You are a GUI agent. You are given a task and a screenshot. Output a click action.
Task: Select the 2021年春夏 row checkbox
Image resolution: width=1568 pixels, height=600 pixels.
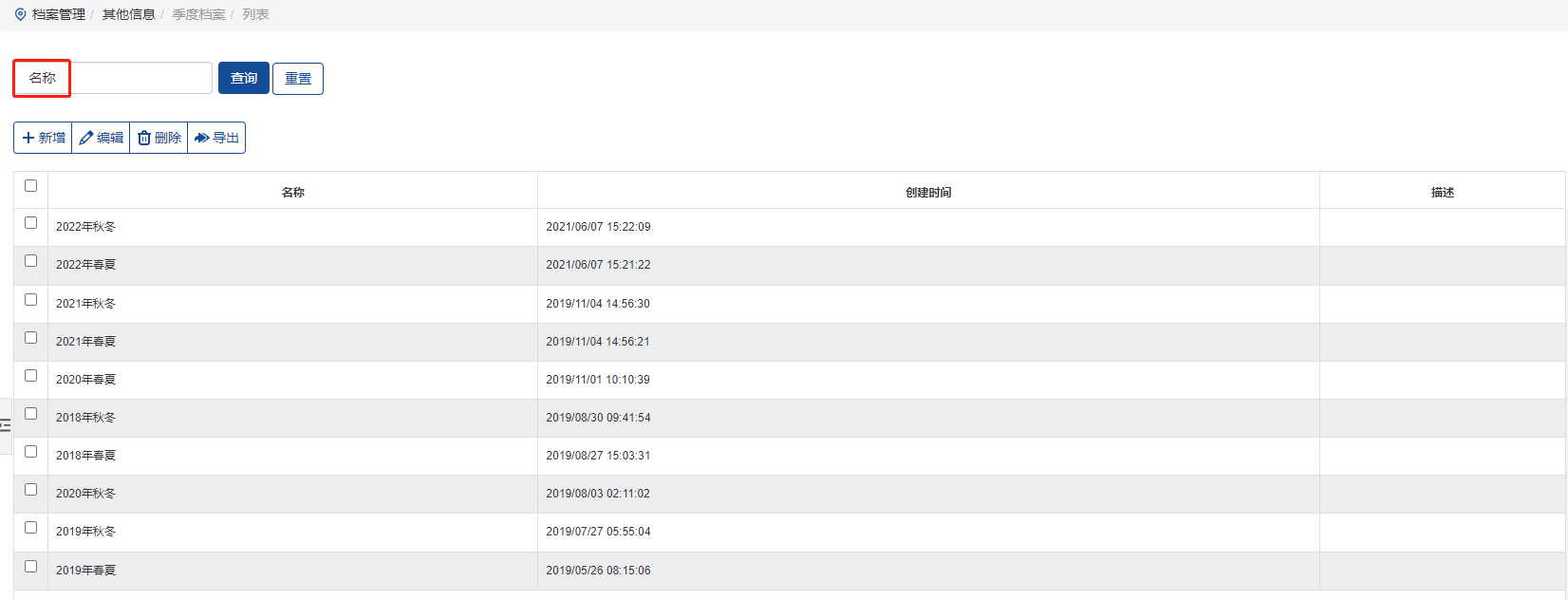click(x=30, y=338)
